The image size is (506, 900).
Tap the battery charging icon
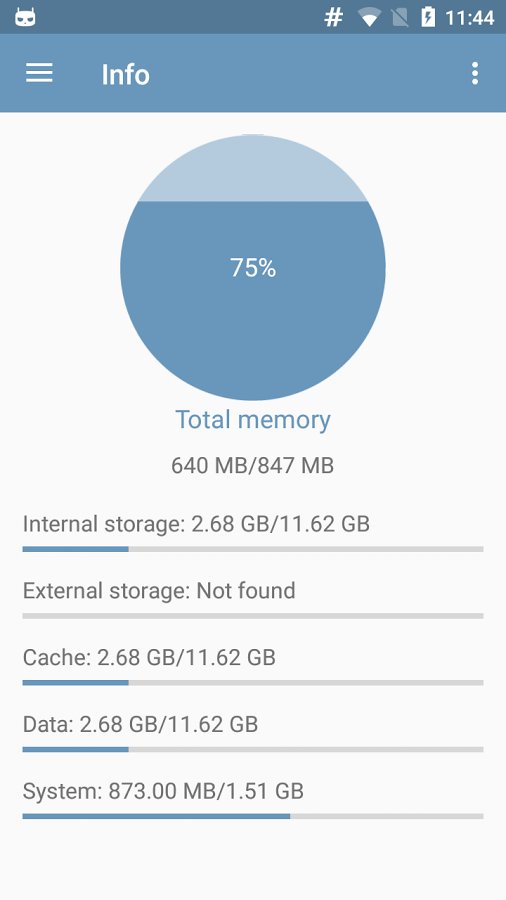pyautogui.click(x=428, y=18)
